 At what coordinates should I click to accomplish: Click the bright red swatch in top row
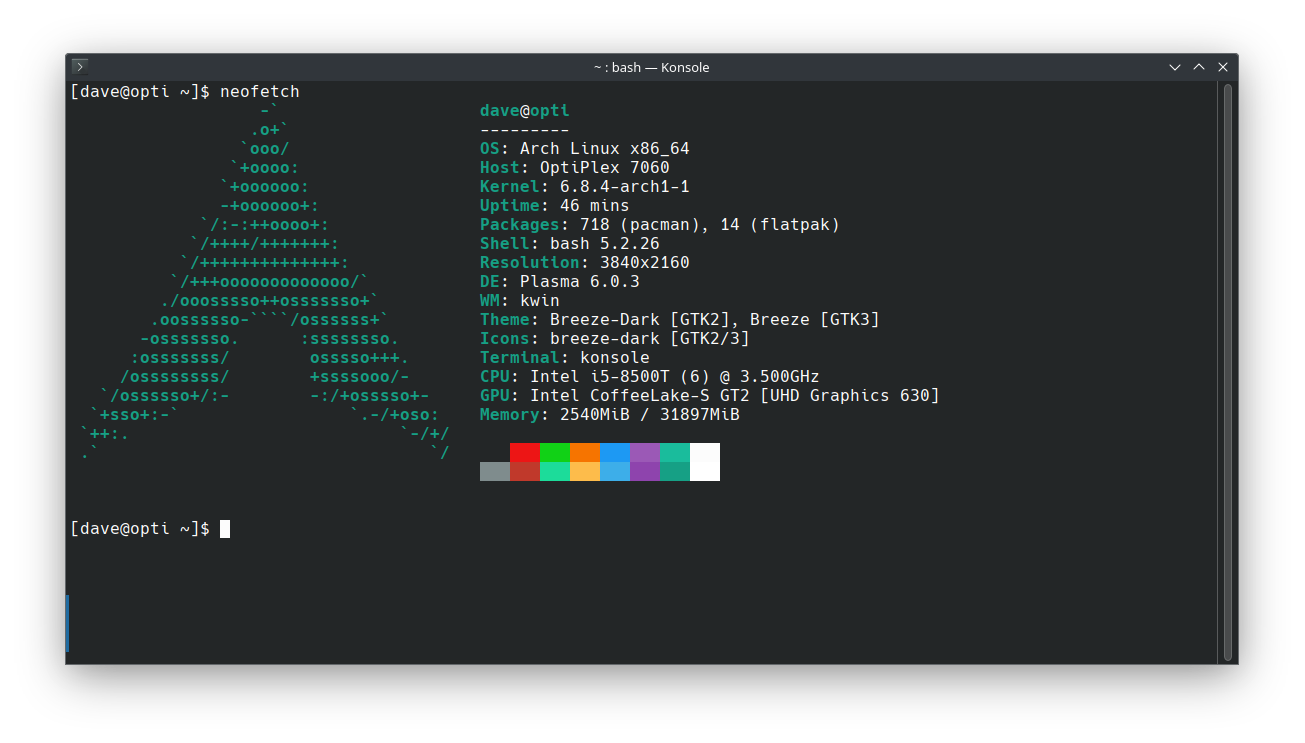[525, 452]
